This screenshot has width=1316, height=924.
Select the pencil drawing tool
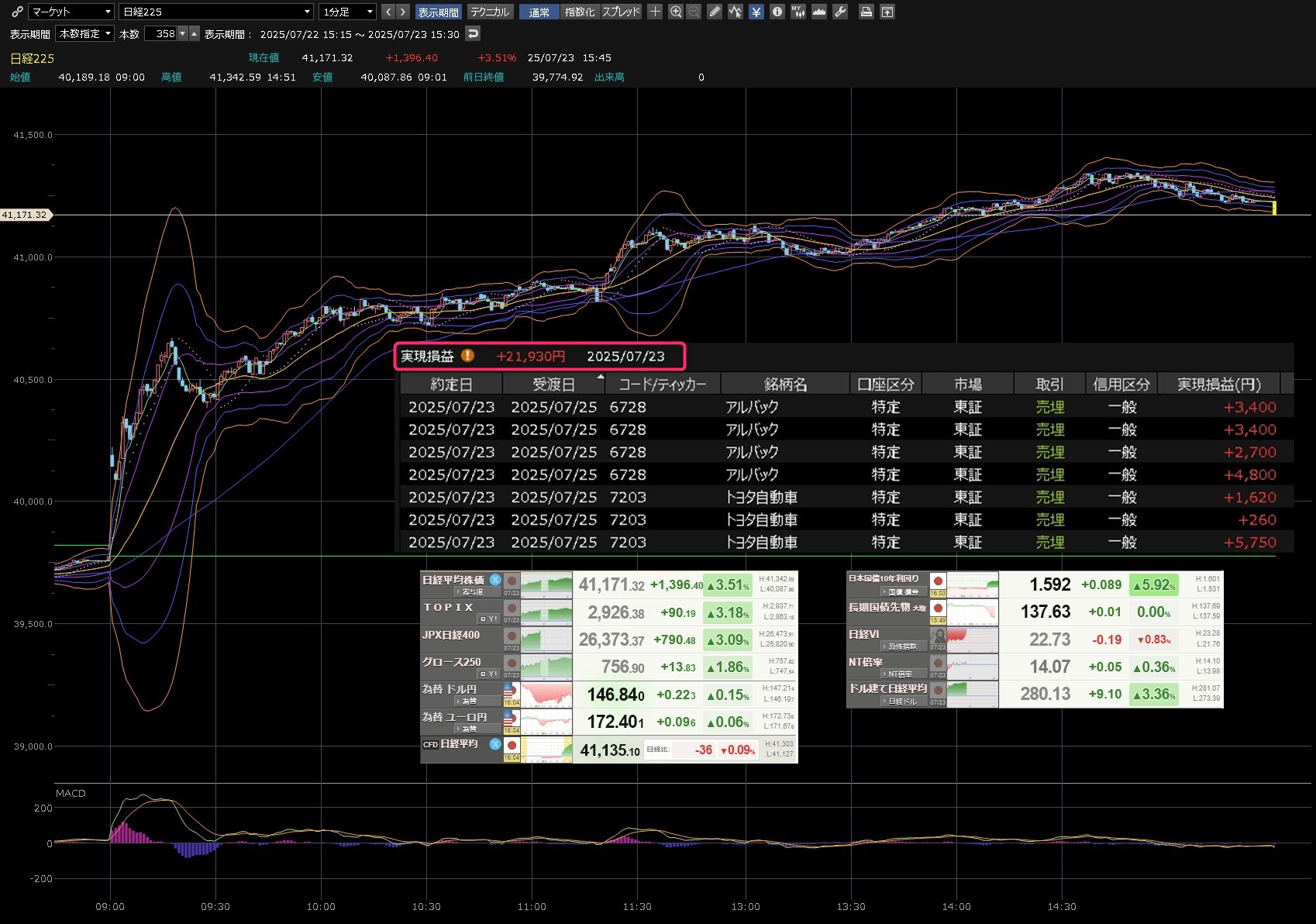click(715, 12)
